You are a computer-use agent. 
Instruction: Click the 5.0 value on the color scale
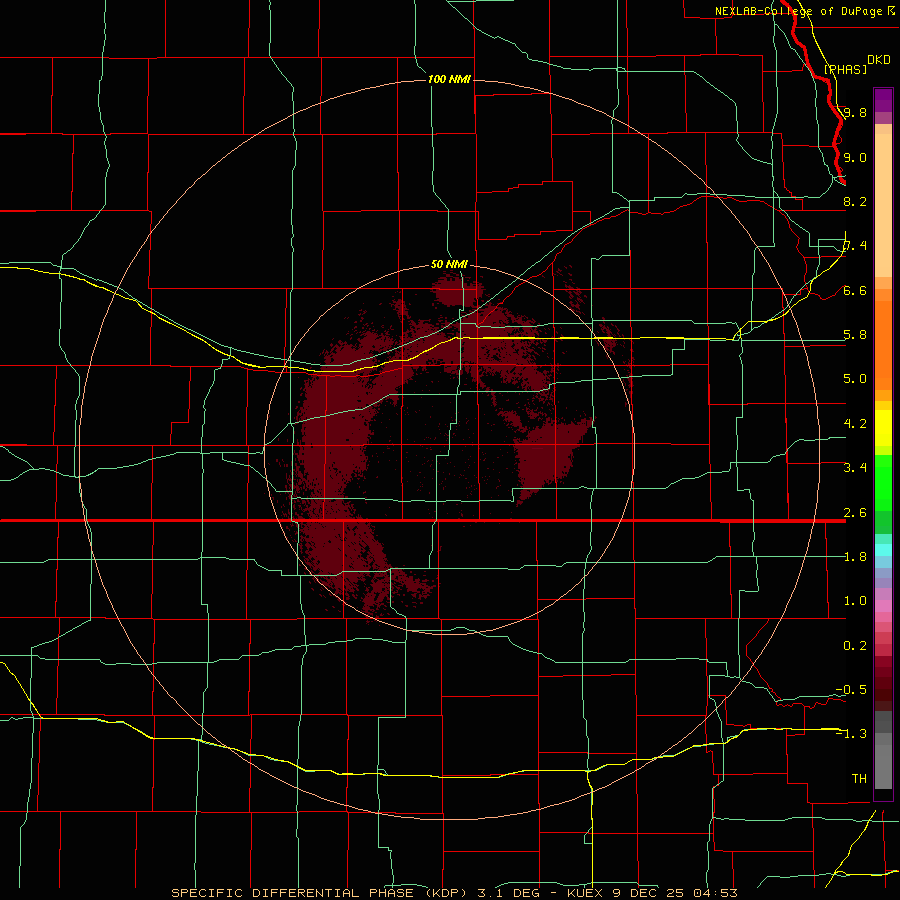pyautogui.click(x=855, y=379)
